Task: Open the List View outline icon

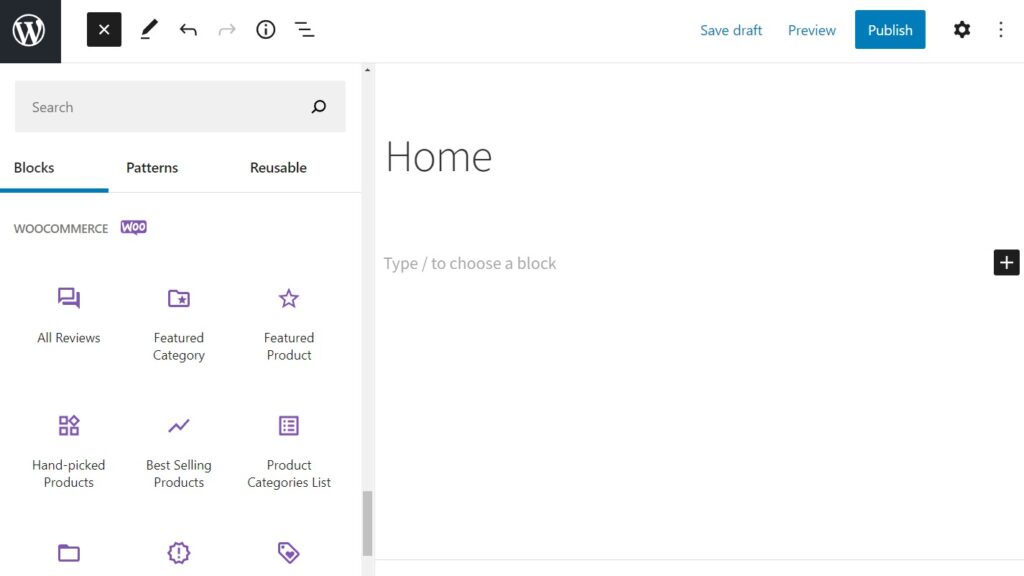Action: pos(304,29)
